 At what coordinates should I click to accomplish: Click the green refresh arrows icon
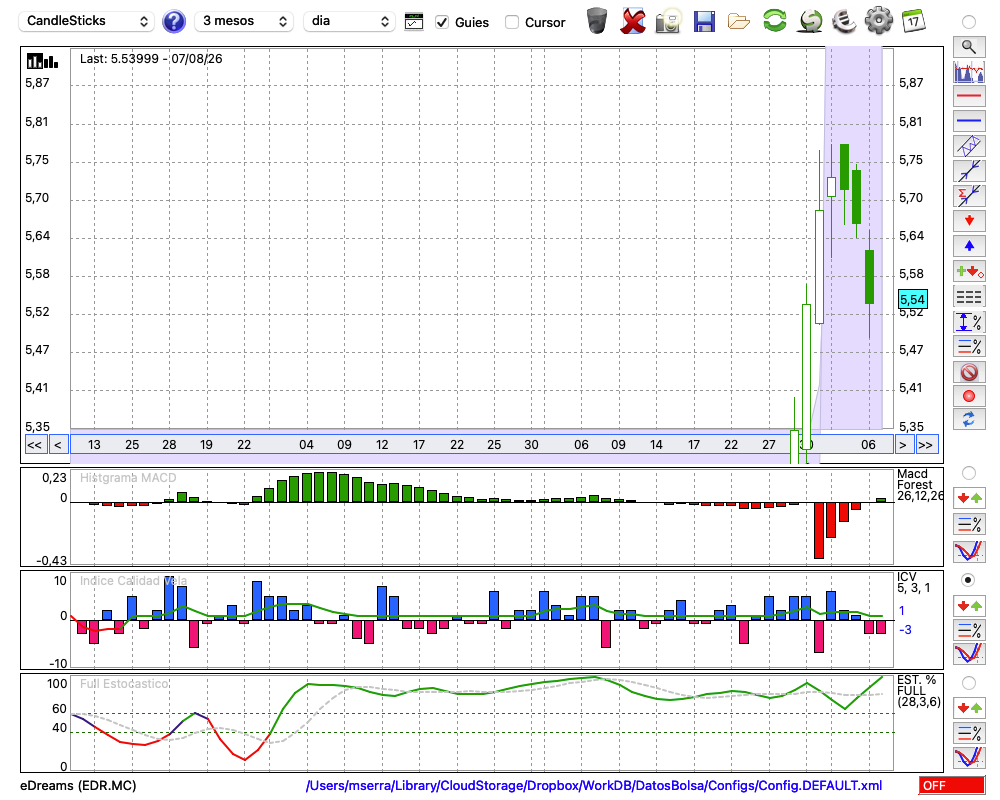point(775,21)
